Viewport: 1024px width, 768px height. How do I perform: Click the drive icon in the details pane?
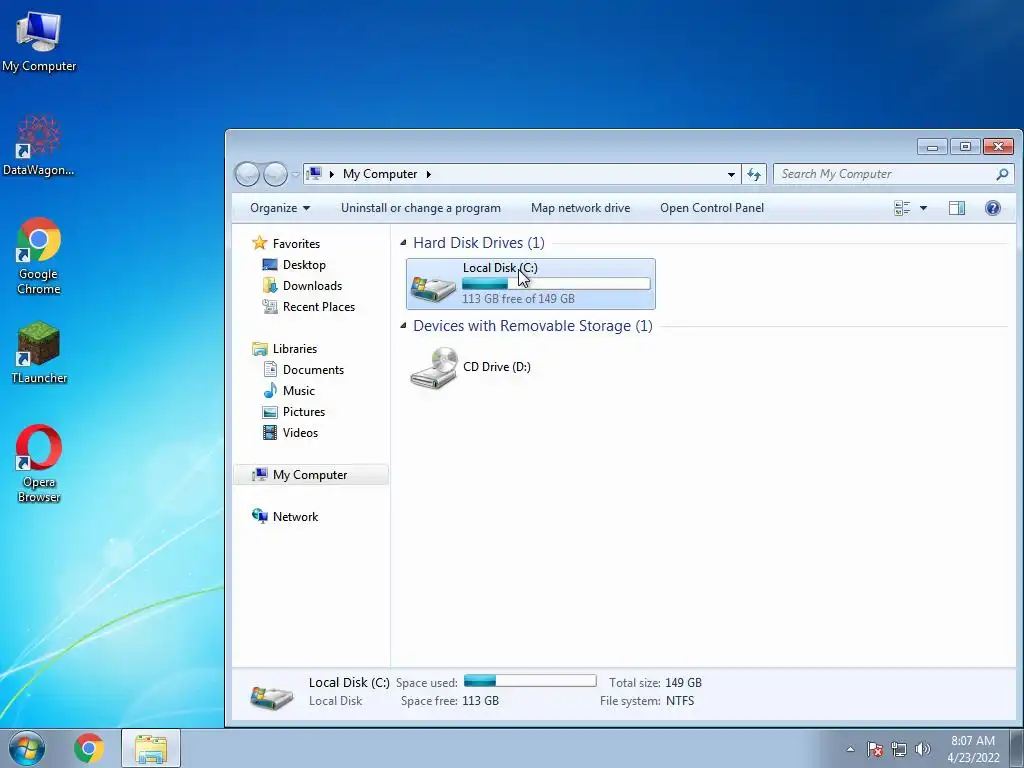pyautogui.click(x=272, y=696)
